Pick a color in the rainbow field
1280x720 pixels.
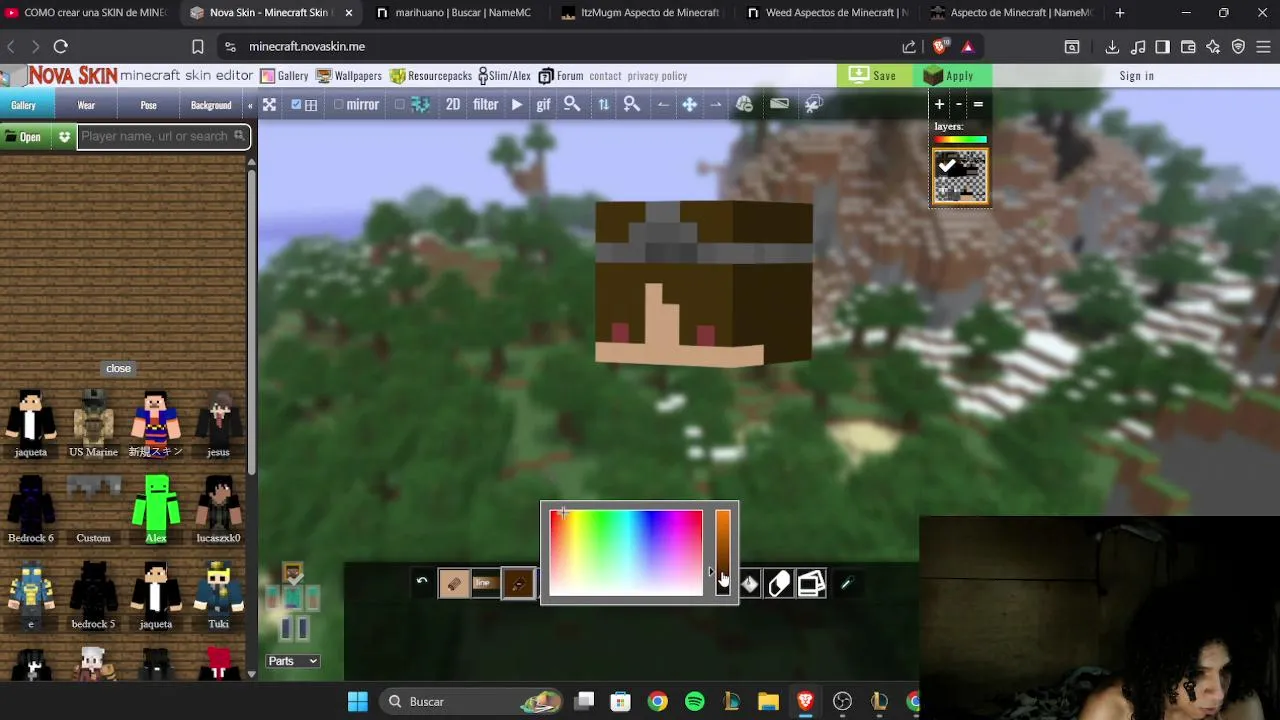pos(626,553)
